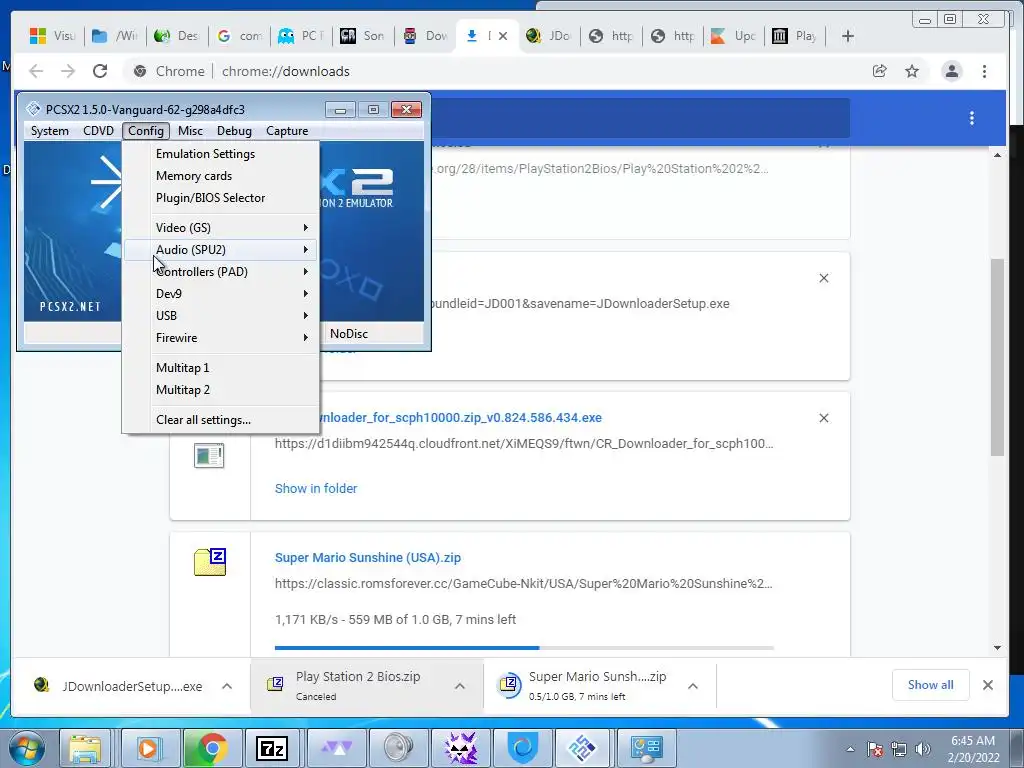The height and width of the screenshot is (768, 1024).
Task: Click the cloudfront.net download URL
Action: click(x=524, y=444)
